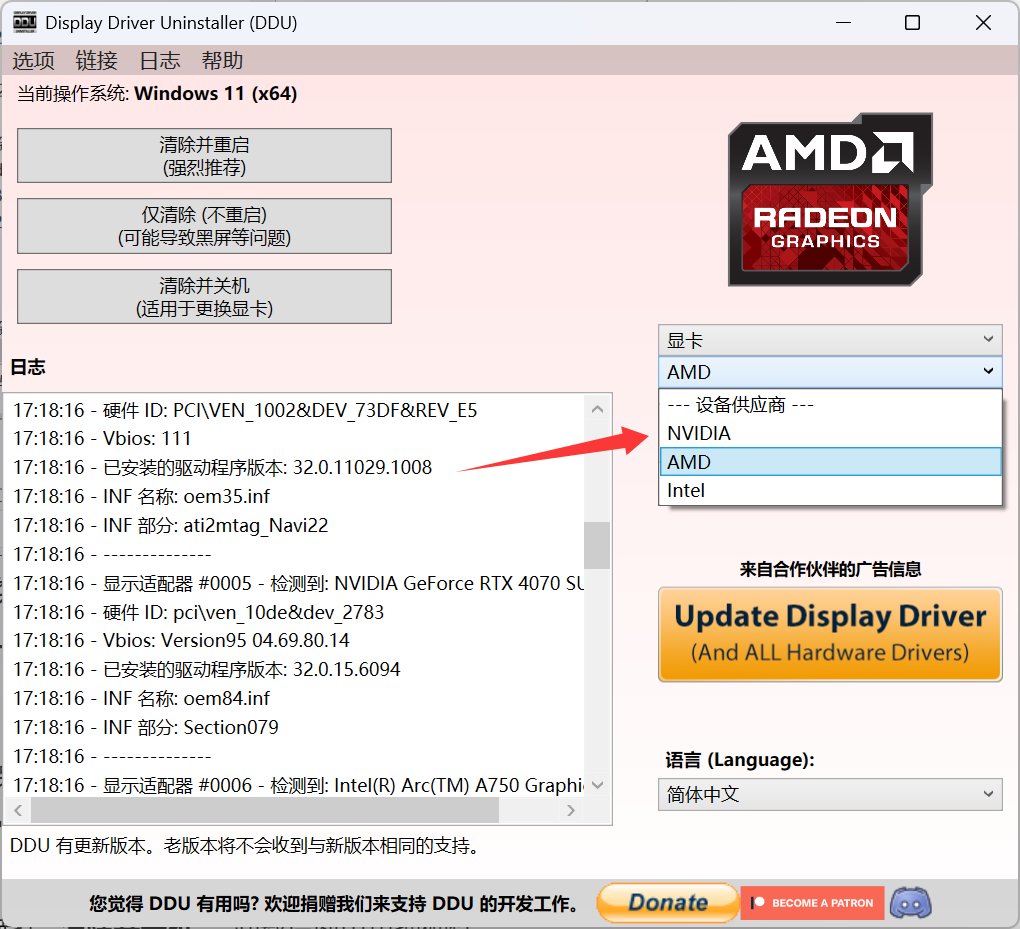Click the log scroll down arrow

[x=597, y=785]
